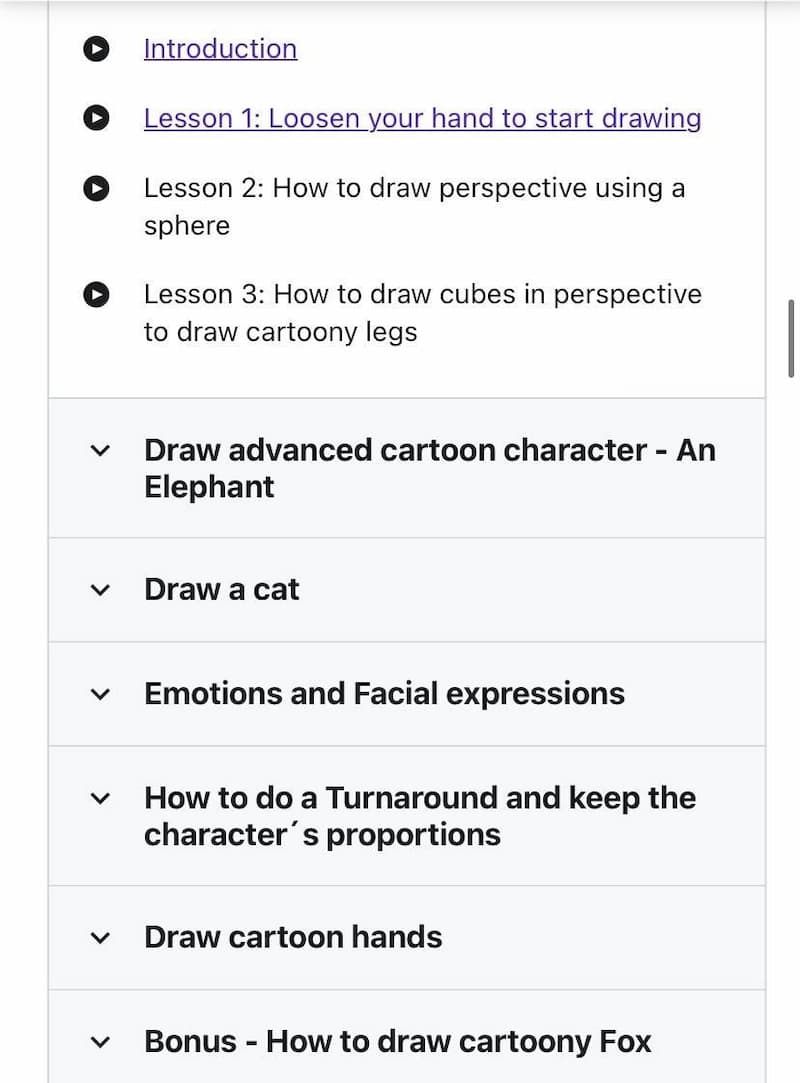
Task: Click play icon beside Lesson 2 sphere
Action: (x=96, y=189)
